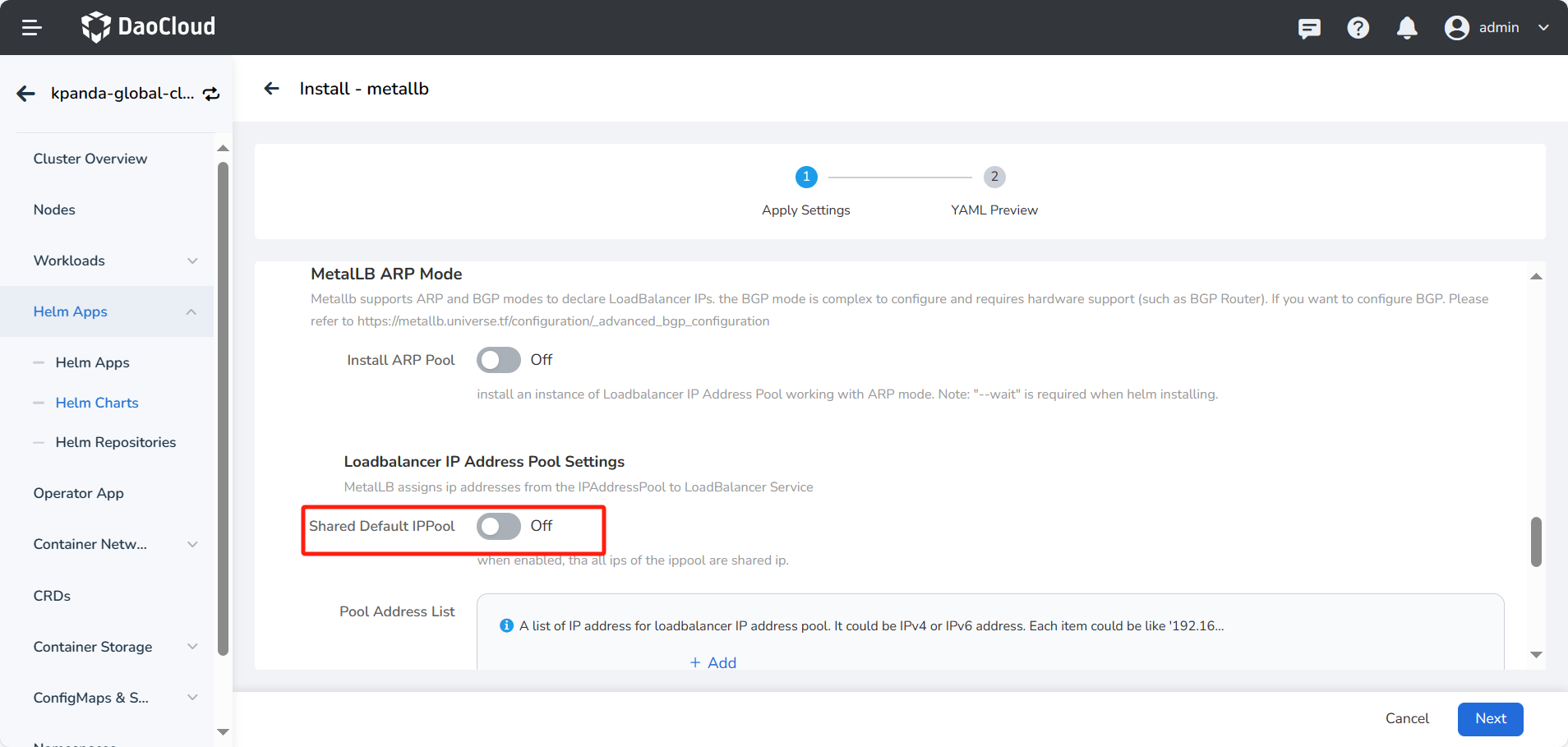Turn on Shared Default IPPool
This screenshot has height=747, width=1568.
coord(498,526)
